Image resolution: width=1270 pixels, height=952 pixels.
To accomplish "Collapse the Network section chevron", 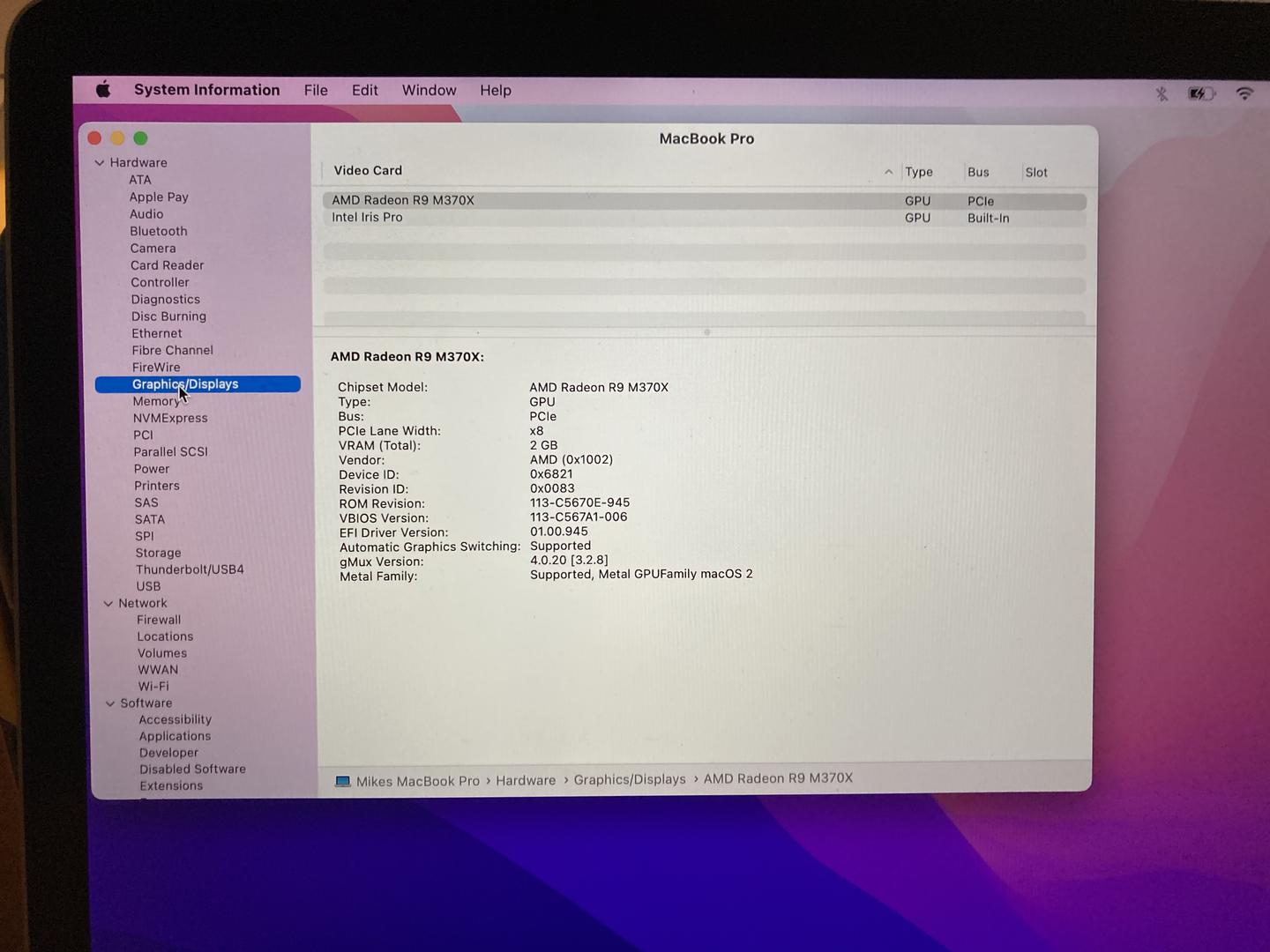I will tap(108, 604).
